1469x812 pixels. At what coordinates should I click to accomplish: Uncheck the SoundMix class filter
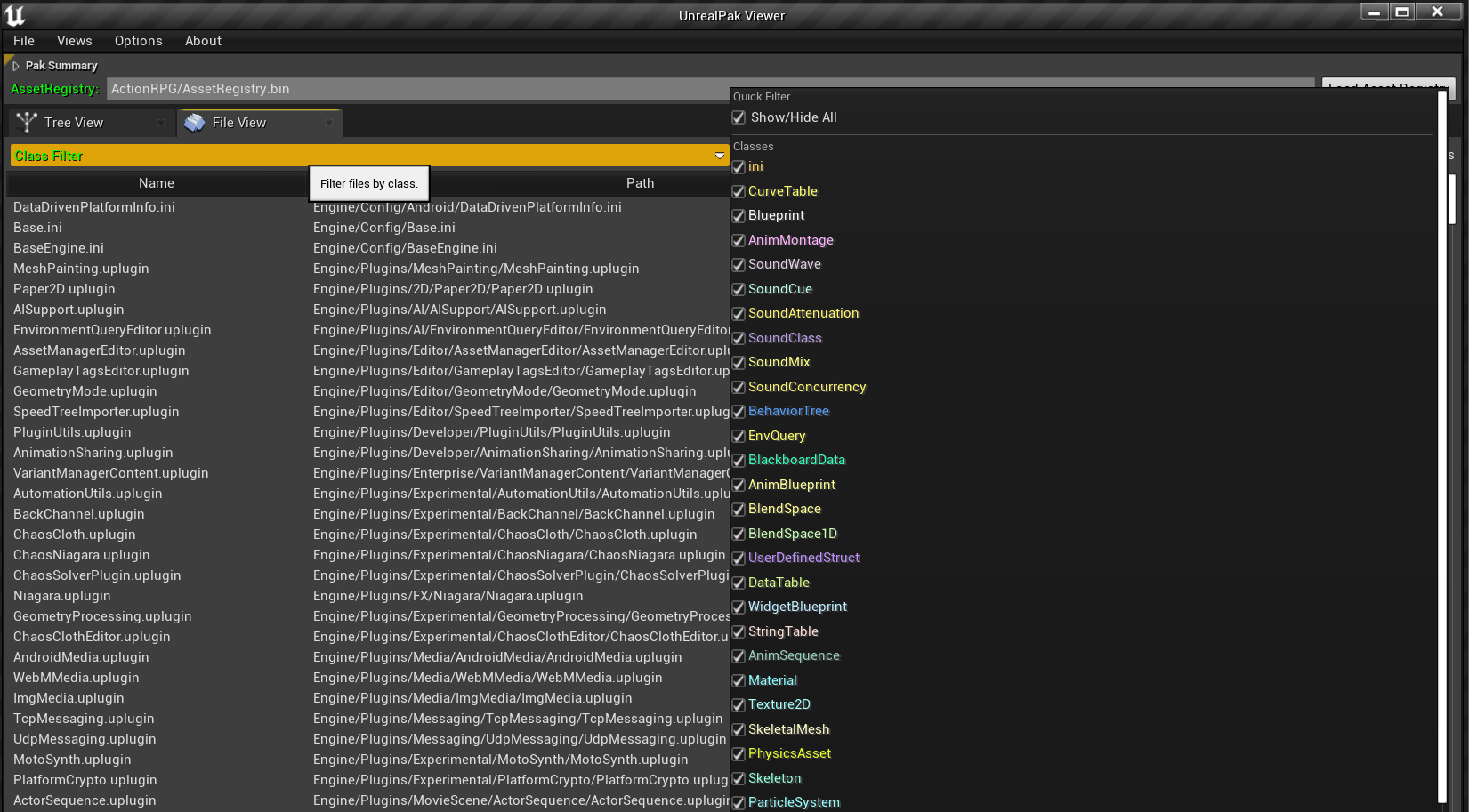[x=739, y=362]
